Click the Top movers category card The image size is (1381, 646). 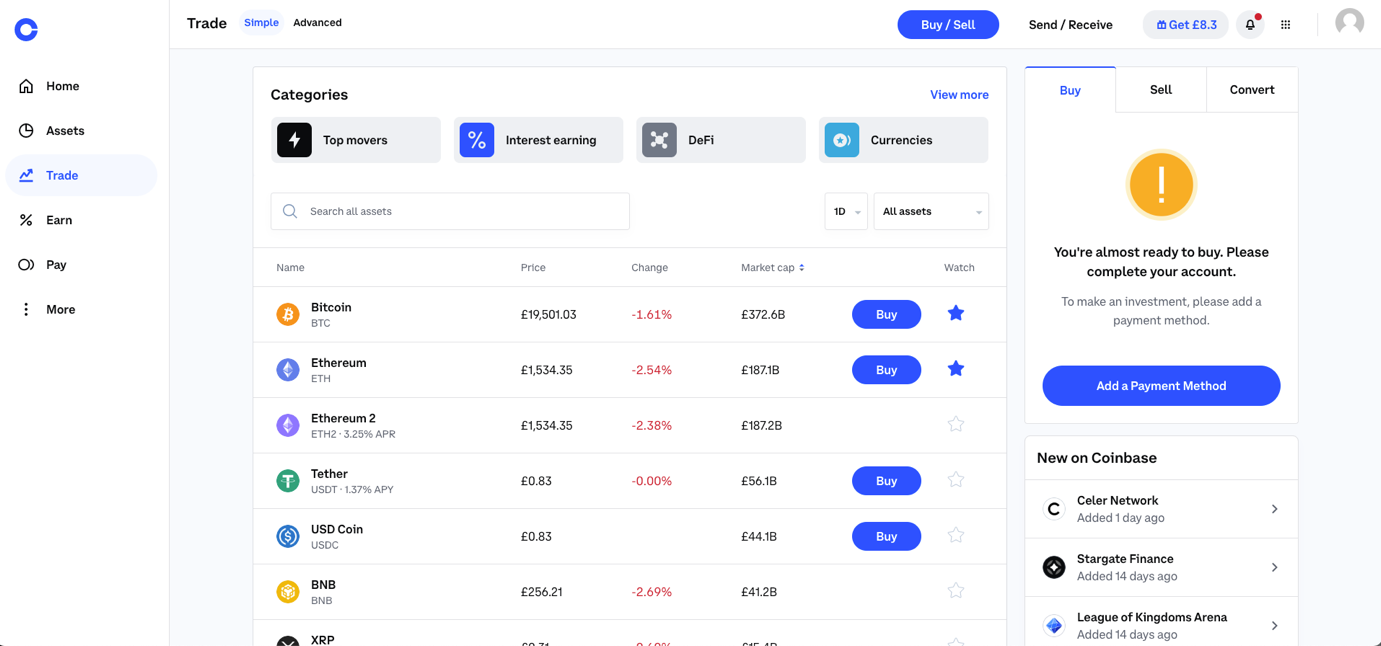[x=356, y=140]
